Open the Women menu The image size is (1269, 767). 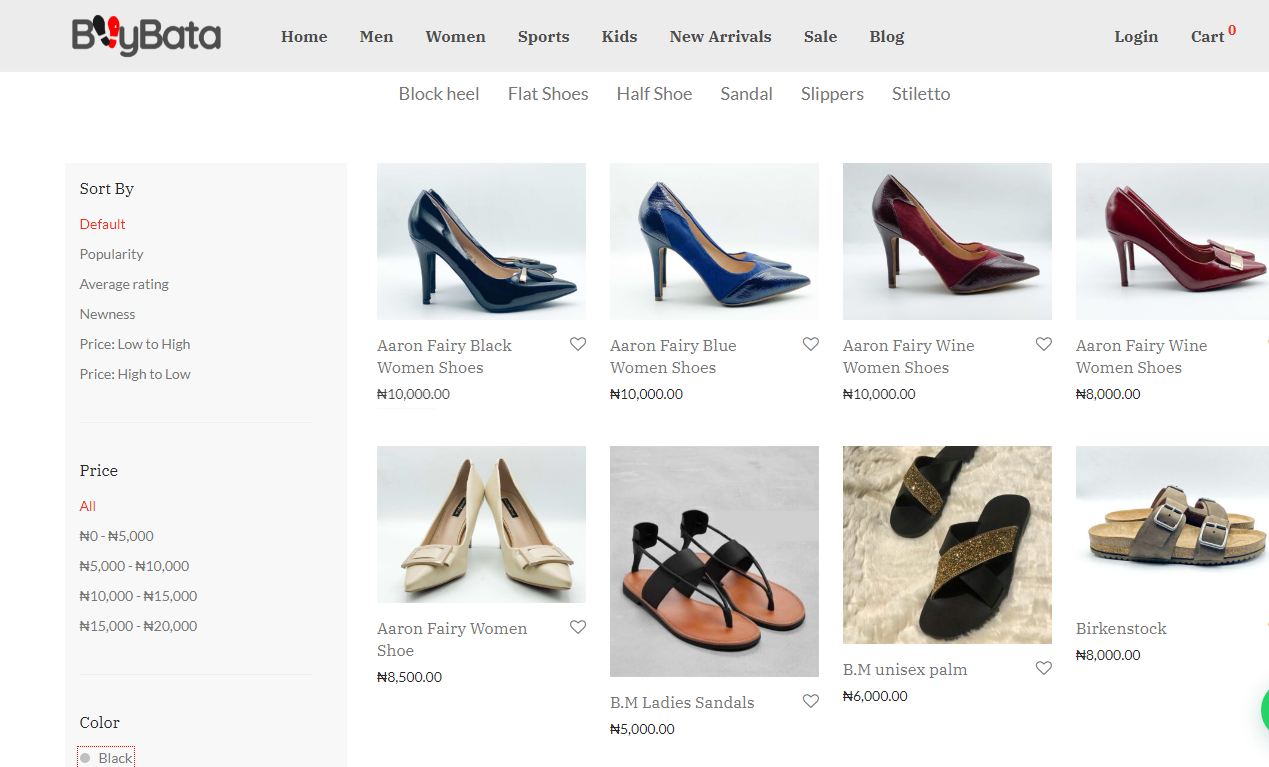tap(455, 37)
